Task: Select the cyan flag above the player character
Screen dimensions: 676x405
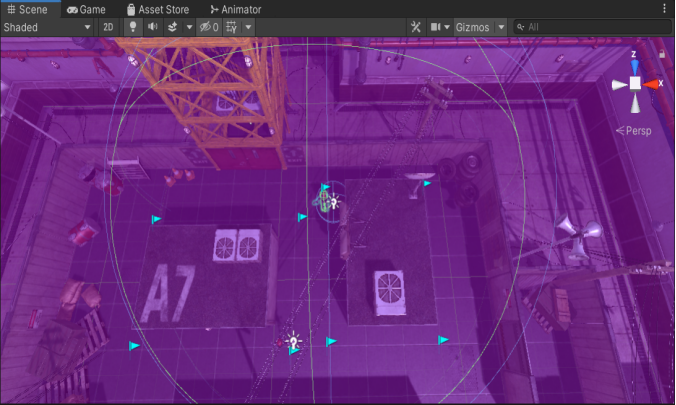Action: (325, 187)
